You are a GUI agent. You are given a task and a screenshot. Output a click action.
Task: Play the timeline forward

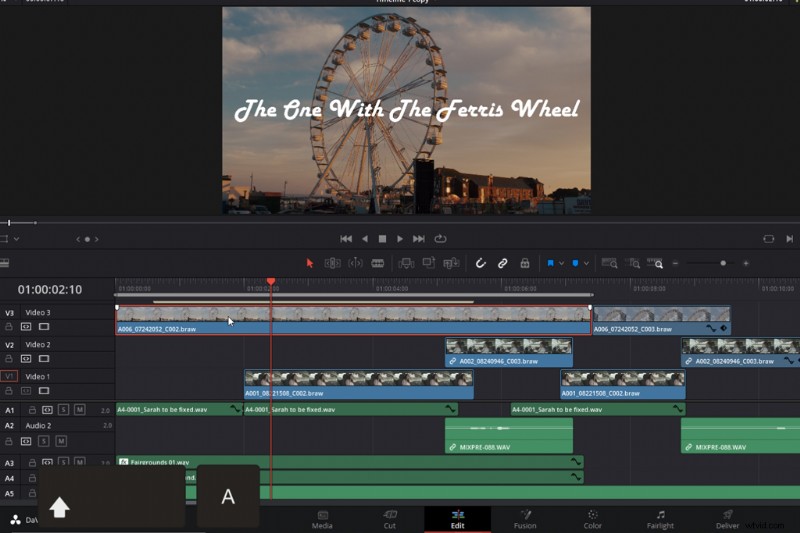click(400, 239)
